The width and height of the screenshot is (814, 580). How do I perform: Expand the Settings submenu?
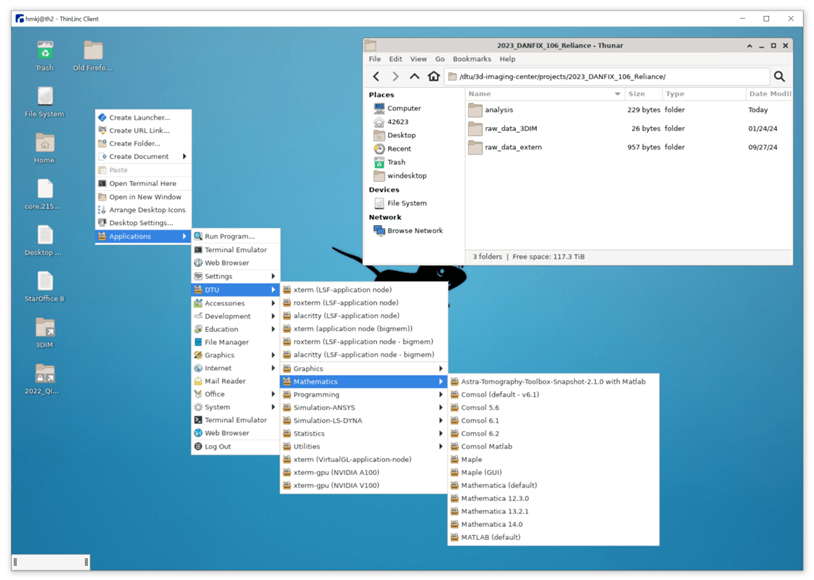click(236, 276)
